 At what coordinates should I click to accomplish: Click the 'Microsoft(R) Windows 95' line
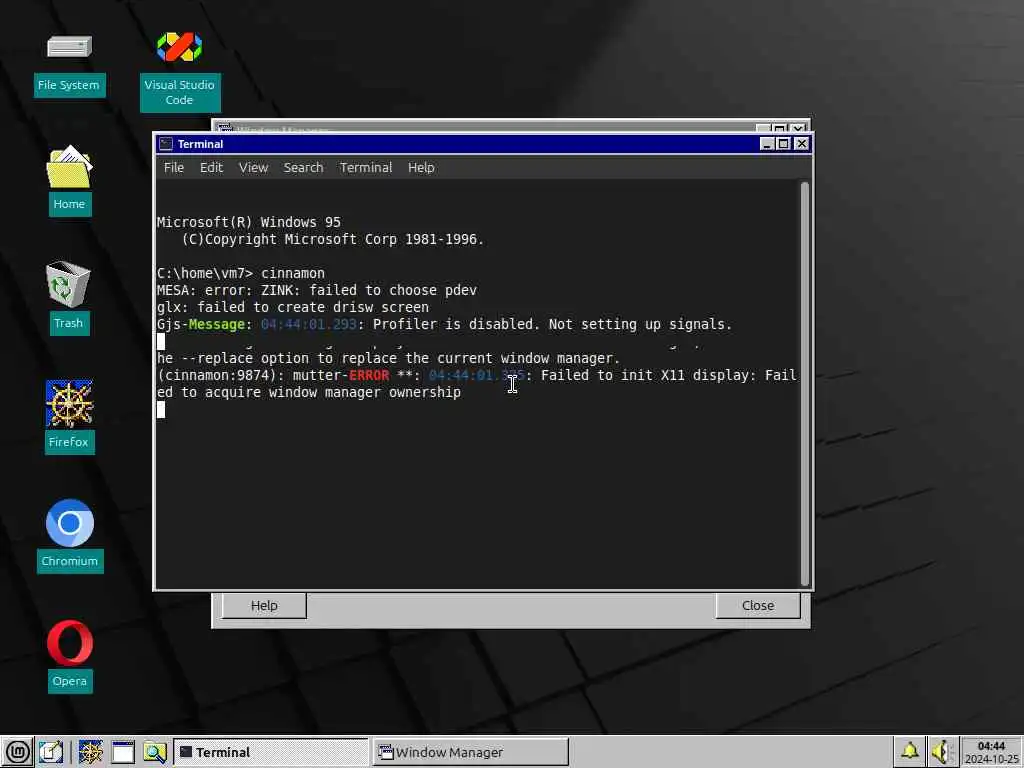coord(249,222)
